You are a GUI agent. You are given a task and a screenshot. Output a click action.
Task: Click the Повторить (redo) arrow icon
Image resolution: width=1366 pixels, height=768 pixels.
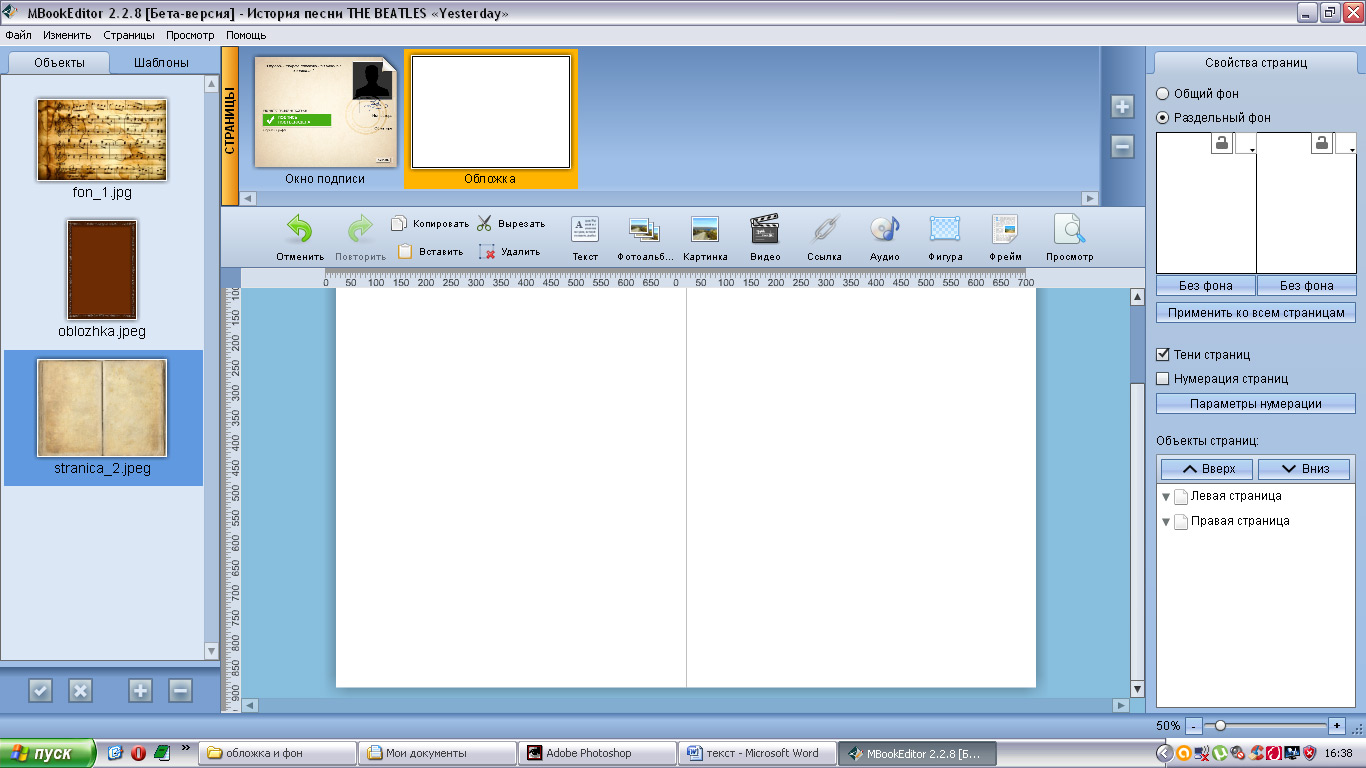(360, 230)
